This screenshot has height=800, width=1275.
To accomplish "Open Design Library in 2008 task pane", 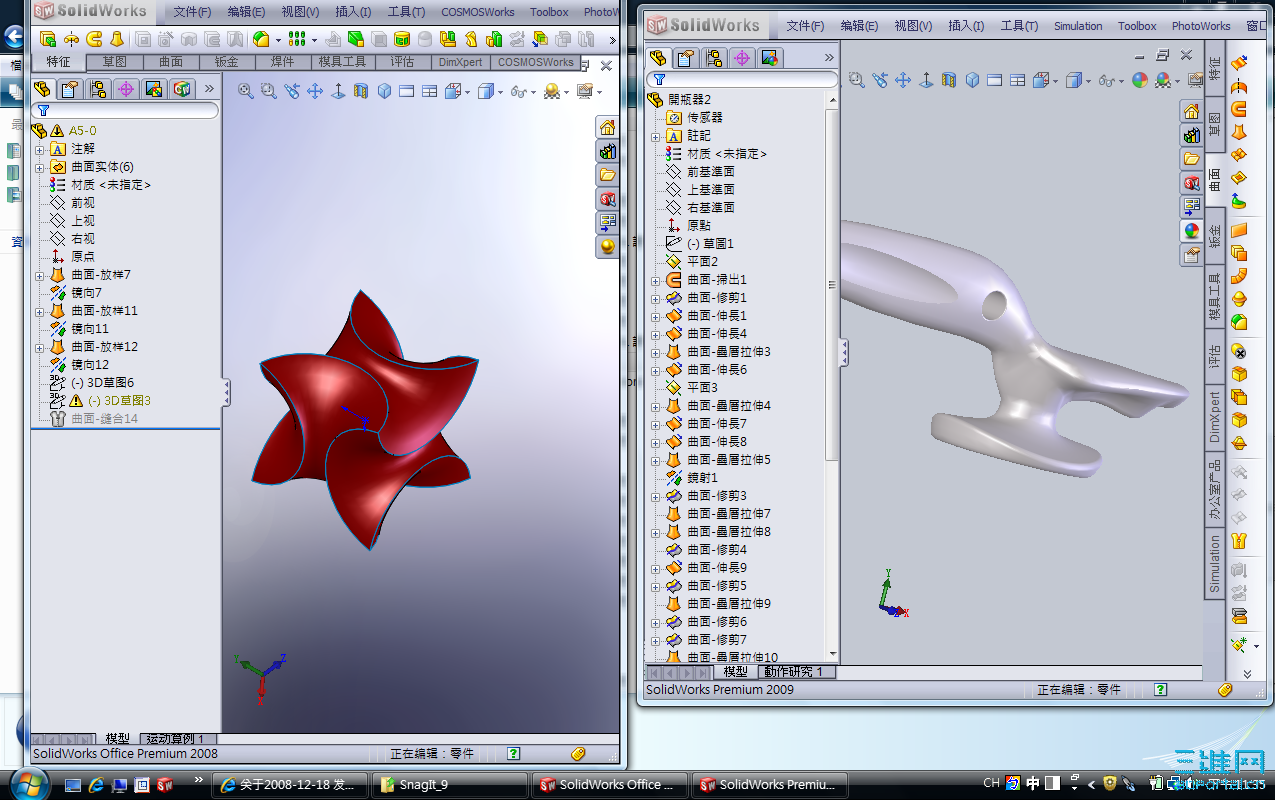I will click(x=608, y=151).
